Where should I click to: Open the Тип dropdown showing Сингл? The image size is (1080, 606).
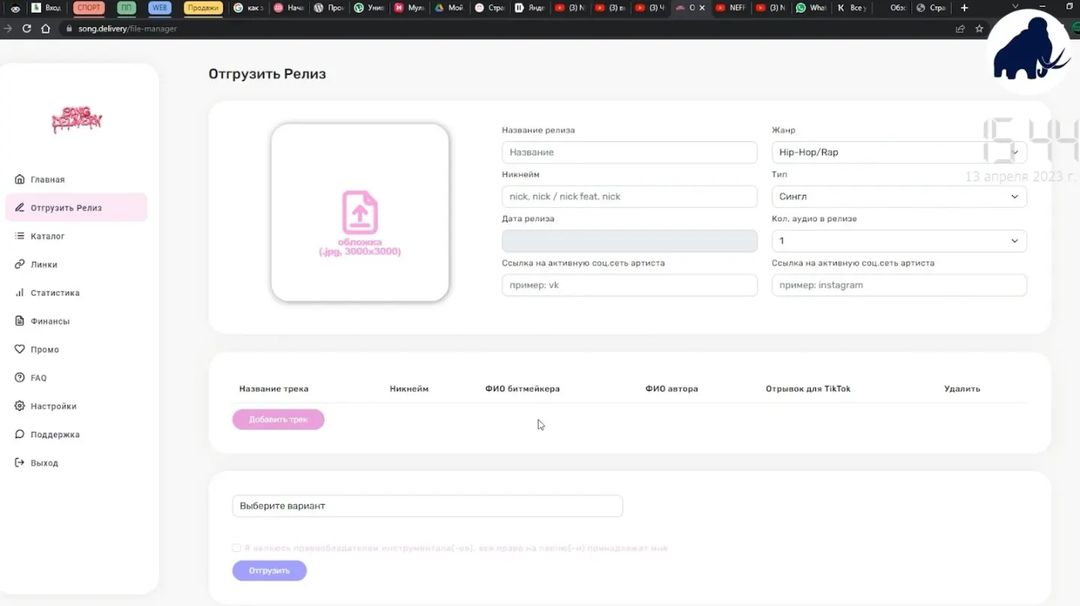(899, 196)
